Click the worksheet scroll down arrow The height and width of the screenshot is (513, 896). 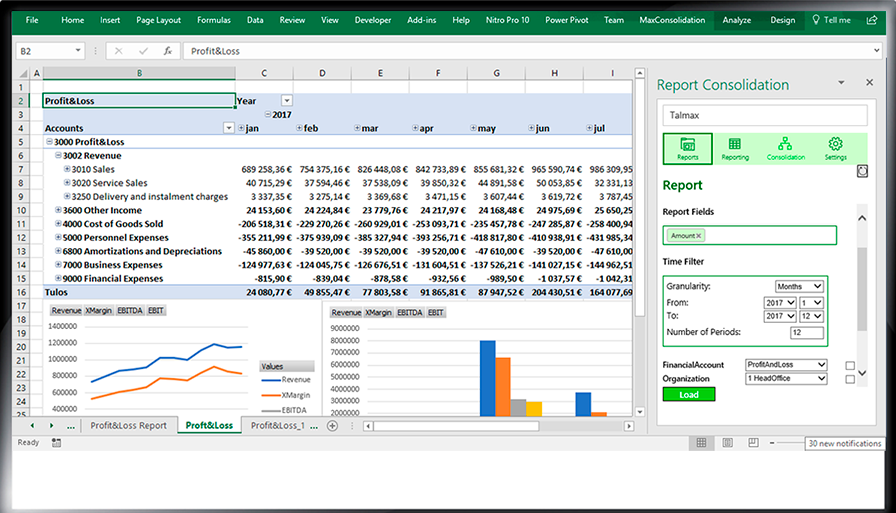click(x=640, y=411)
